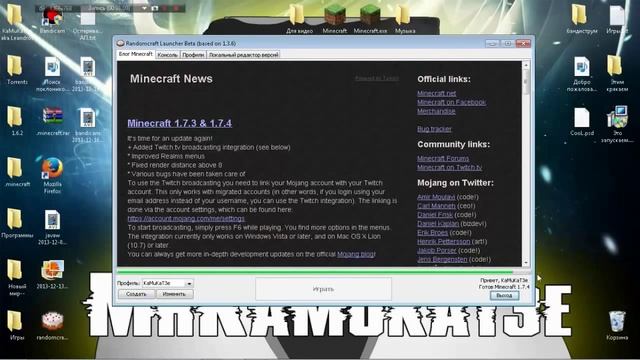This screenshot has width=640, height=360.
Task: Select the Это запускаем installer icon
Action: click(617, 124)
